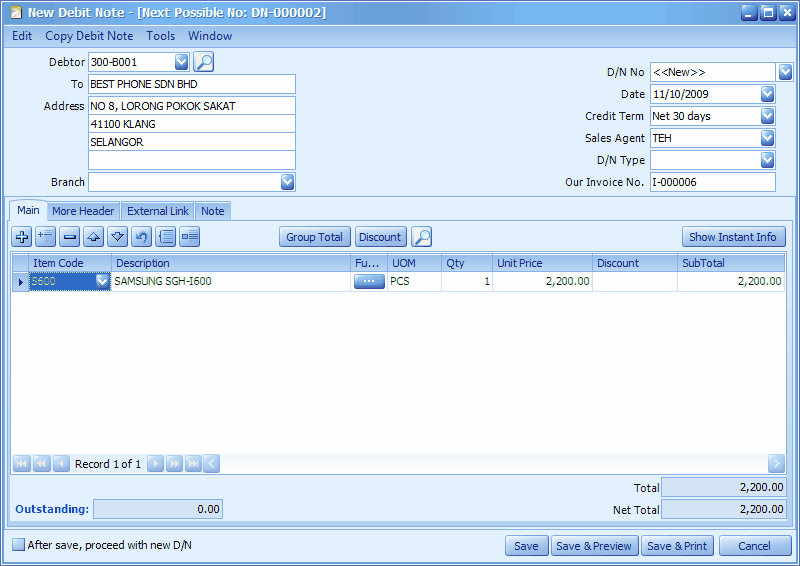800x566 pixels.
Task: Search debtor with magnifier icon
Action: 204,62
